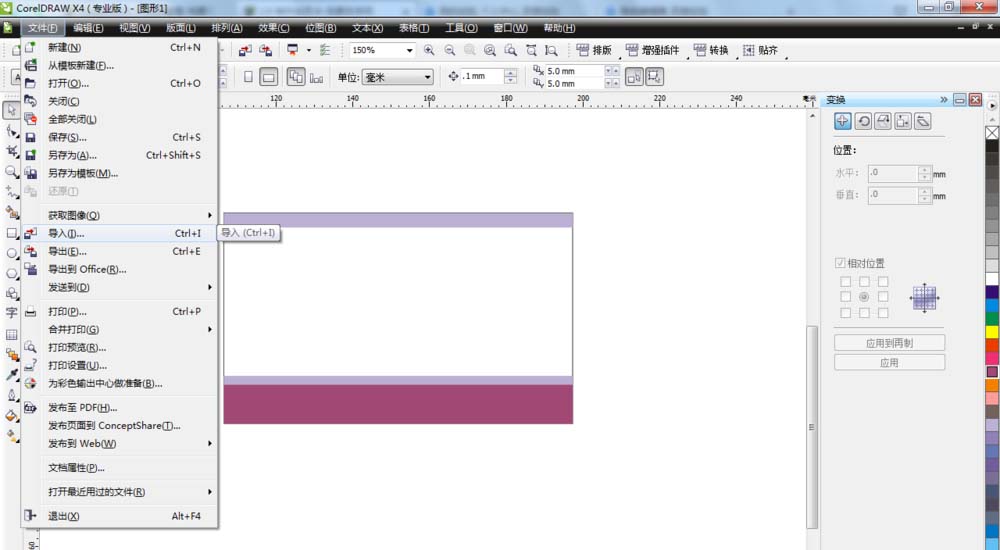Click the Zoom to Page Height icon
1000x550 pixels.
pyautogui.click(x=551, y=50)
